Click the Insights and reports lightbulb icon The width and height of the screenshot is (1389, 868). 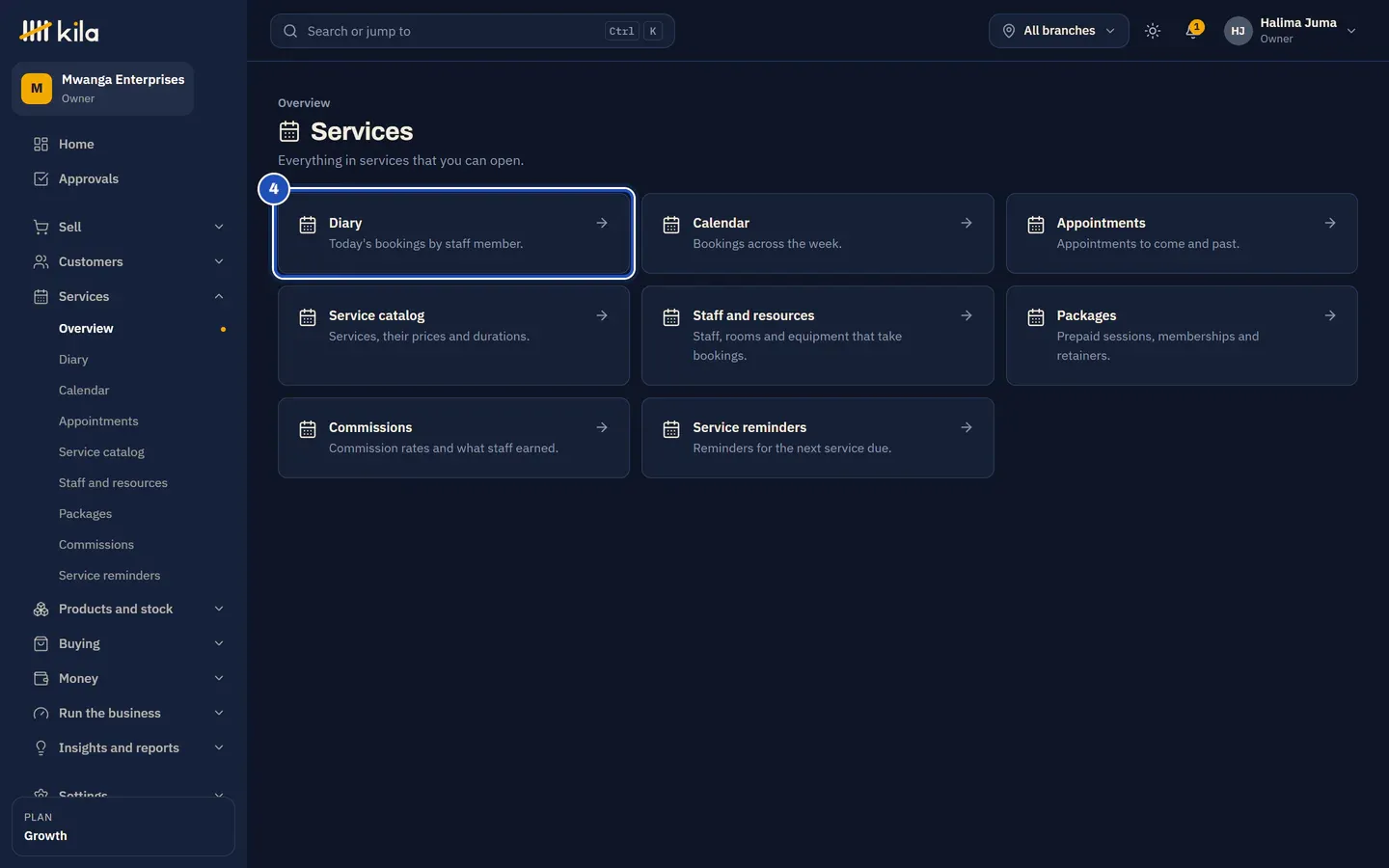coord(41,747)
